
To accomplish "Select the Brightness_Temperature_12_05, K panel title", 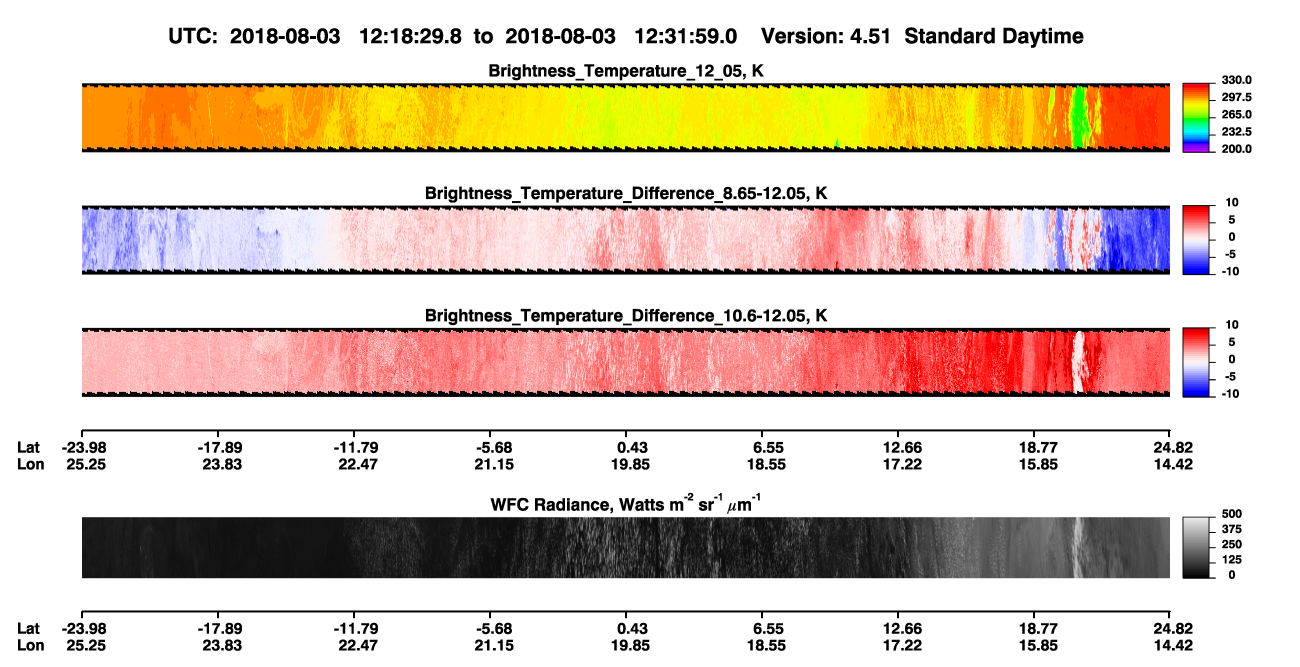I will pos(626,71).
